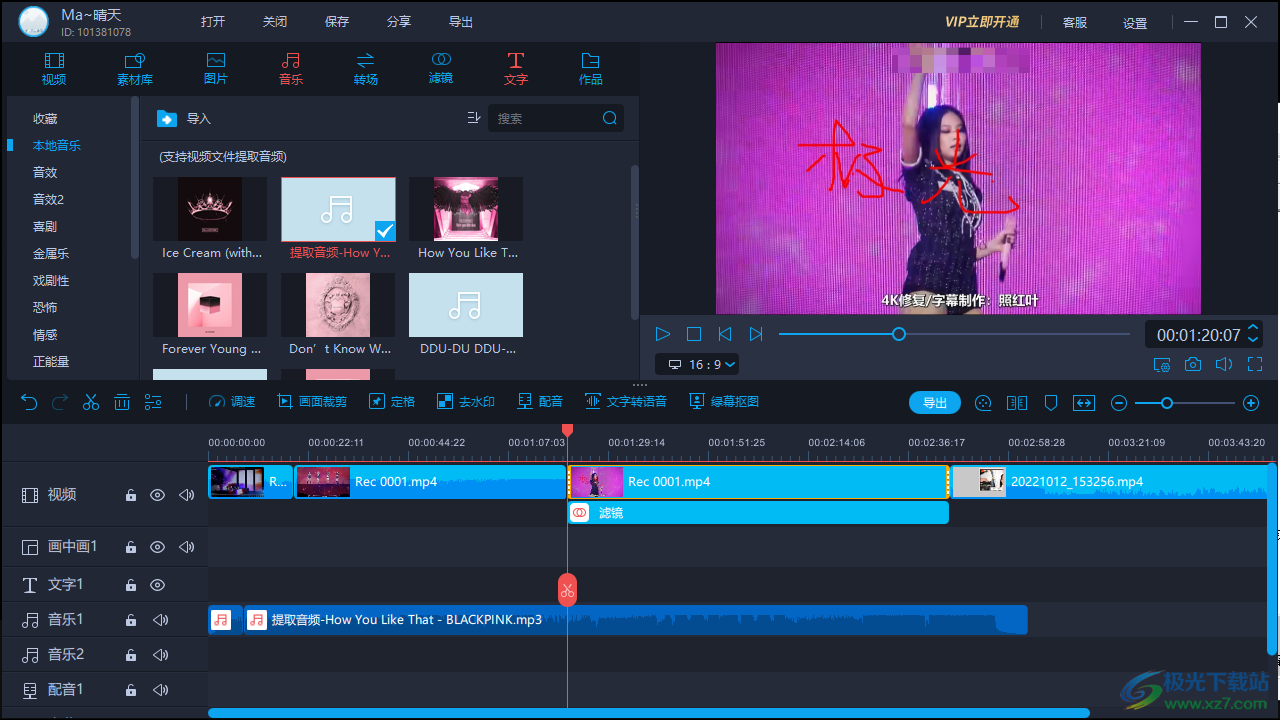
Task: Open the 16:9 aspect ratio dropdown
Action: [x=697, y=364]
